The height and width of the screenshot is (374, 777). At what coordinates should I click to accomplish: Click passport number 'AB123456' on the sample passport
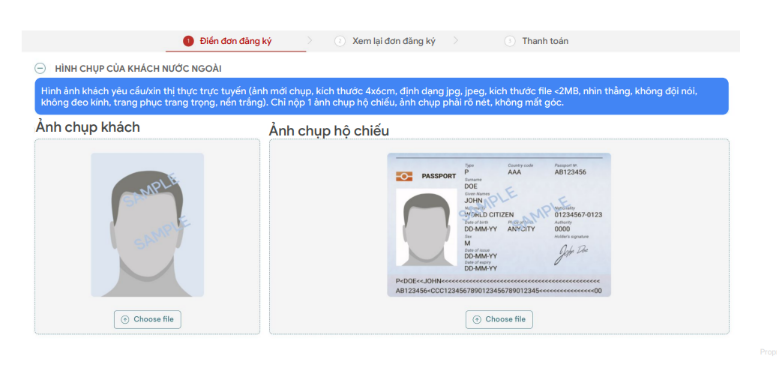tap(570, 172)
